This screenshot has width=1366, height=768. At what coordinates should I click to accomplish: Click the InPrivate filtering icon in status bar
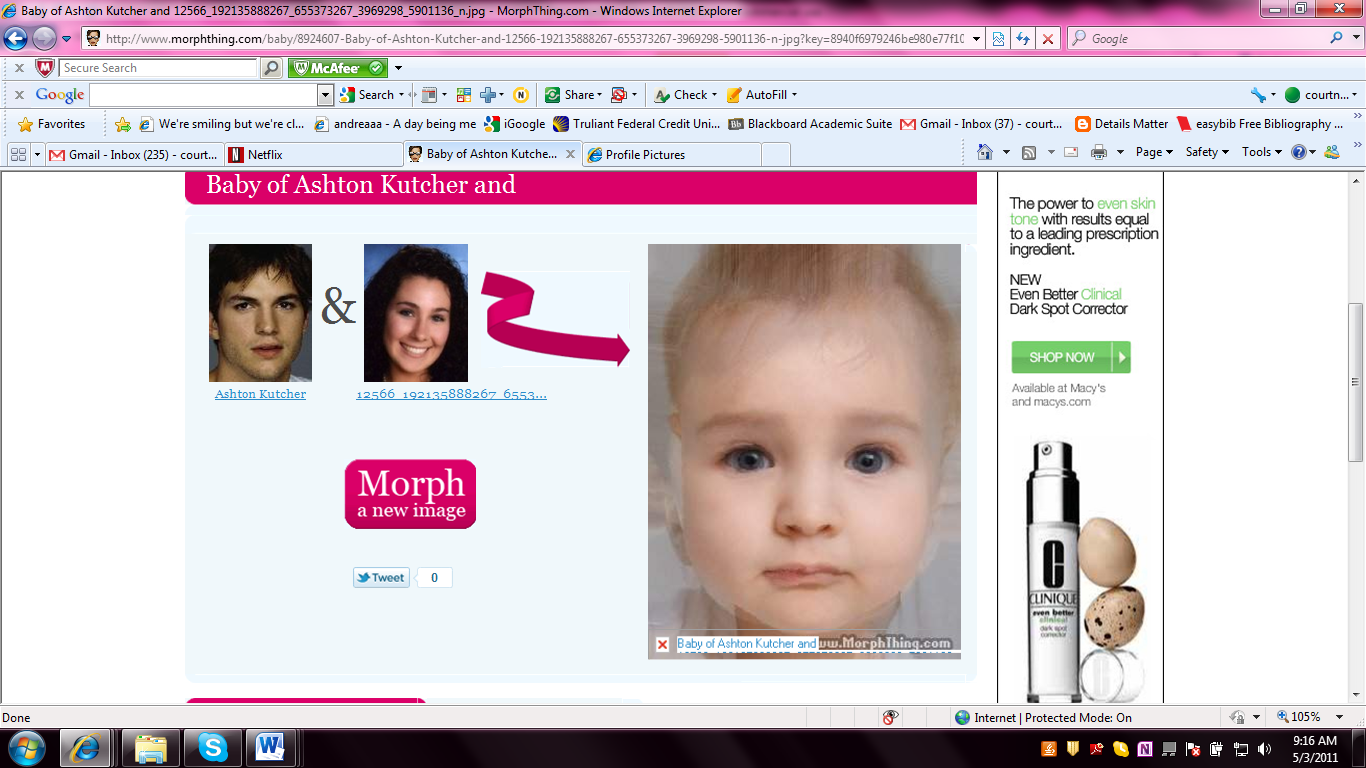coord(890,717)
